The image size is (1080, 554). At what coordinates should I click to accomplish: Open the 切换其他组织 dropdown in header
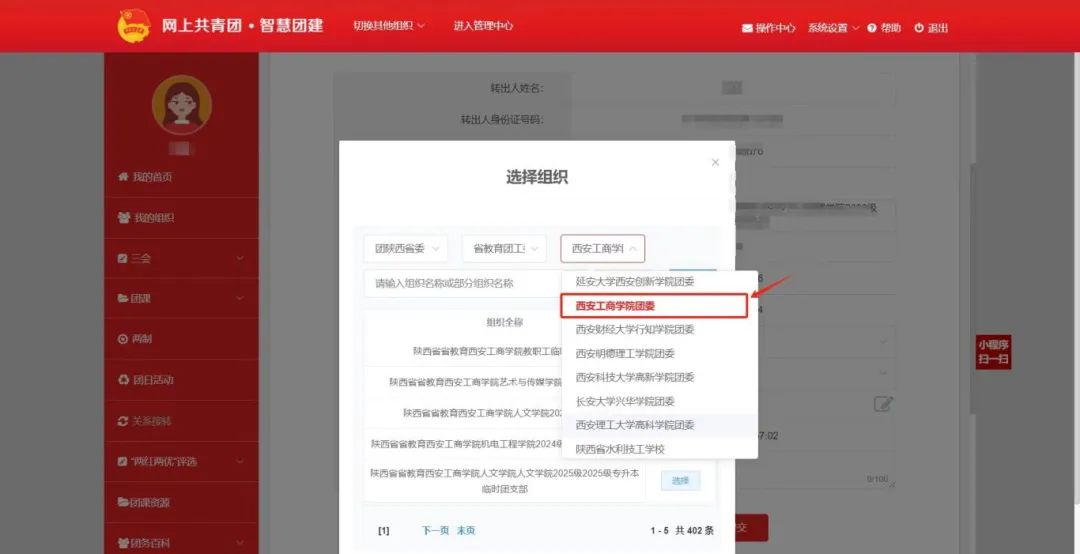click(x=389, y=26)
